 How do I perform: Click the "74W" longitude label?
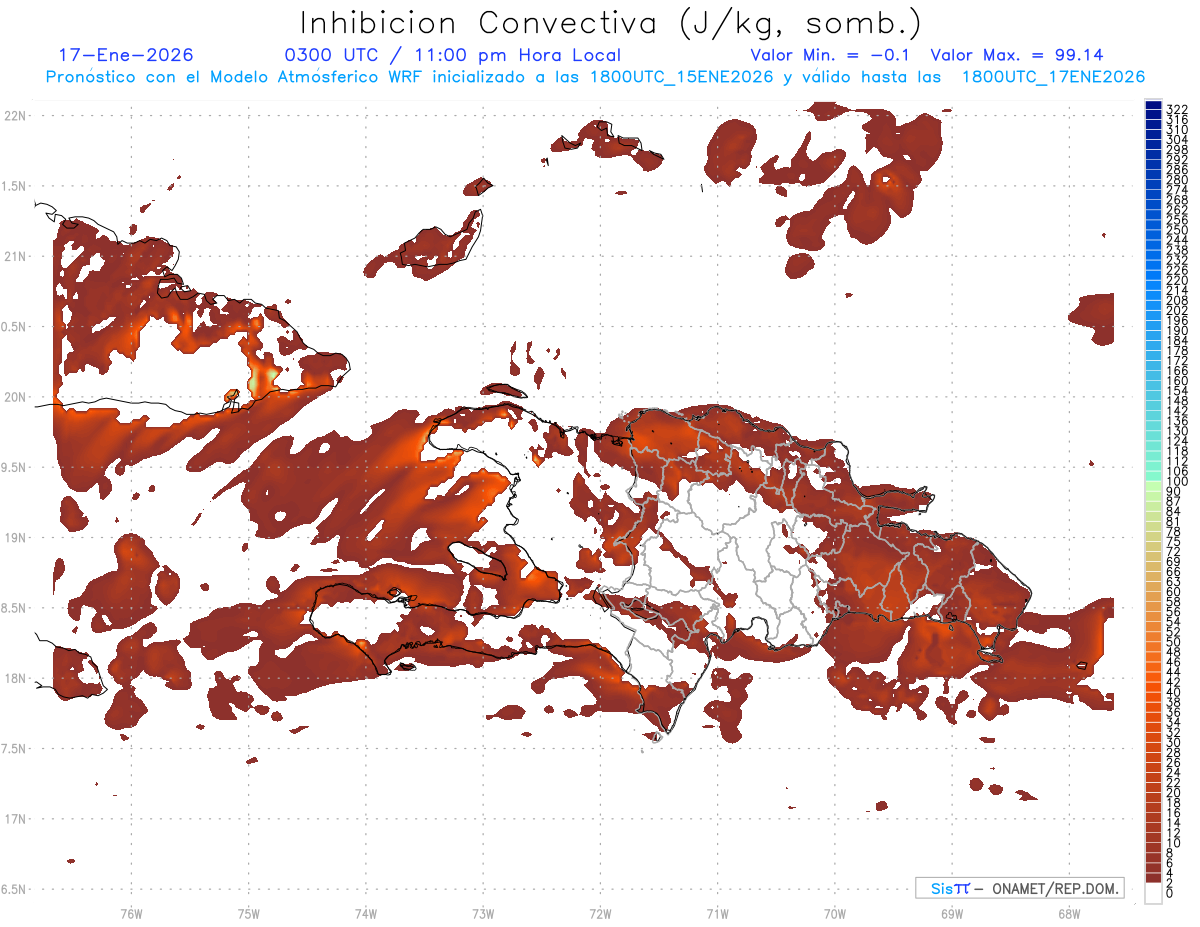[x=366, y=913]
